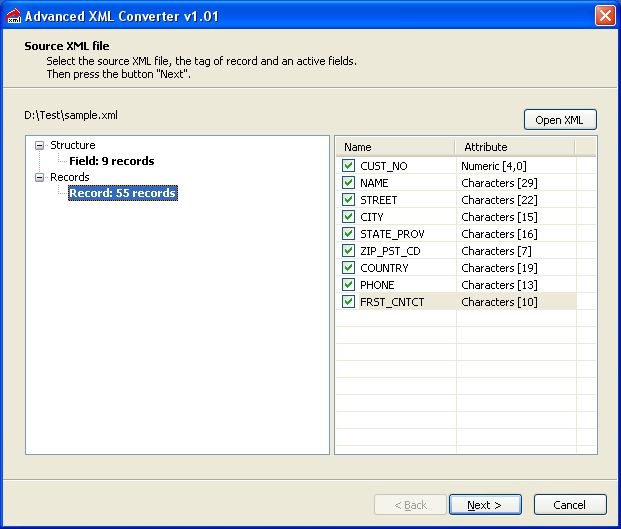
Task: Uncheck the CUST_NO field checkbox
Action: (348, 166)
